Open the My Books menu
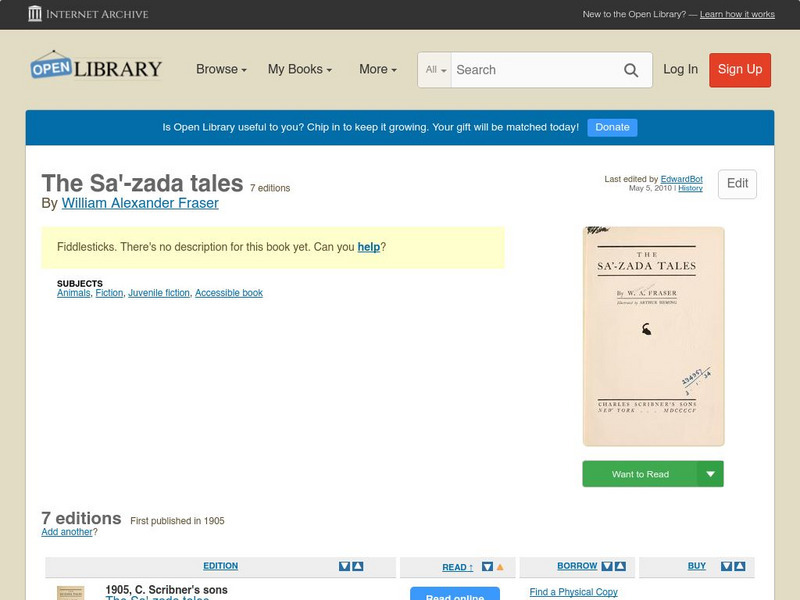Image resolution: width=800 pixels, height=600 pixels. (x=302, y=70)
